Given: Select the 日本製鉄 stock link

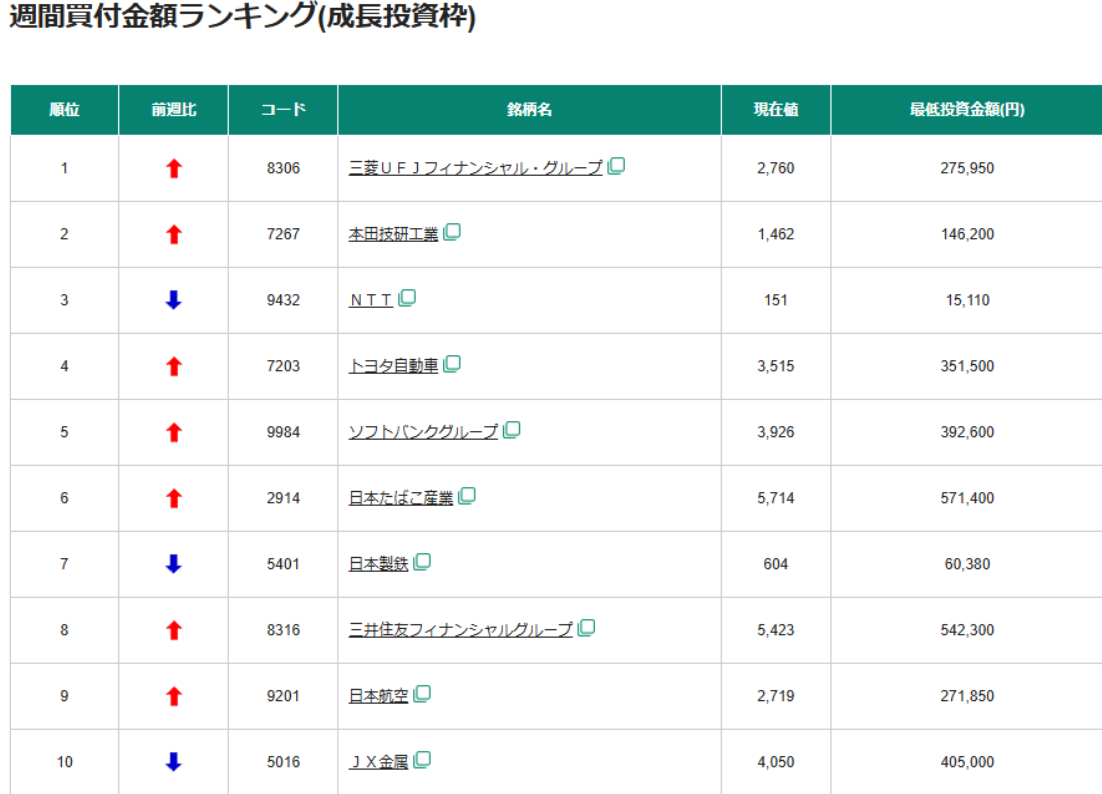Looking at the screenshot, I should (378, 564).
